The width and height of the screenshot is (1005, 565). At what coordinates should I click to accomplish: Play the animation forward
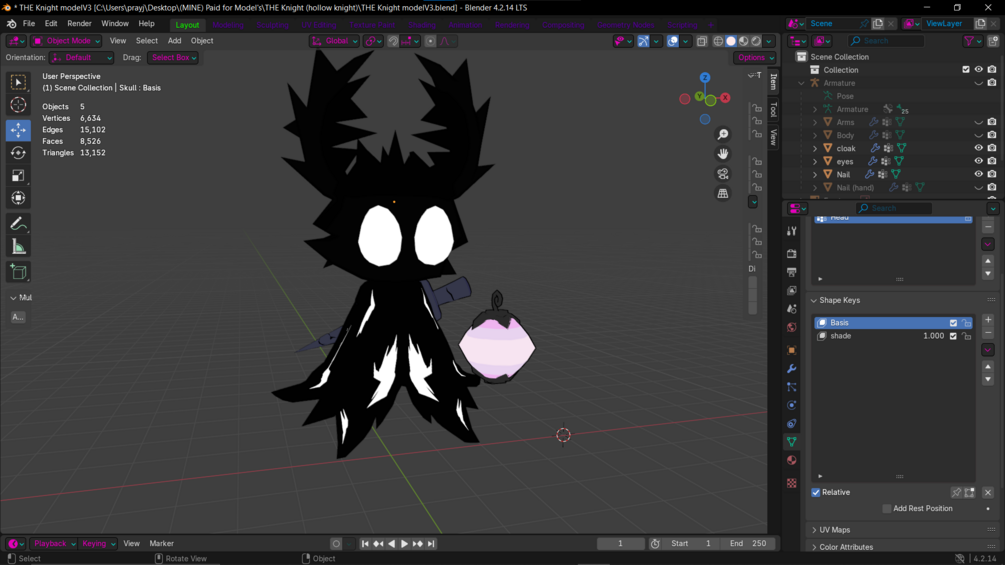click(404, 544)
